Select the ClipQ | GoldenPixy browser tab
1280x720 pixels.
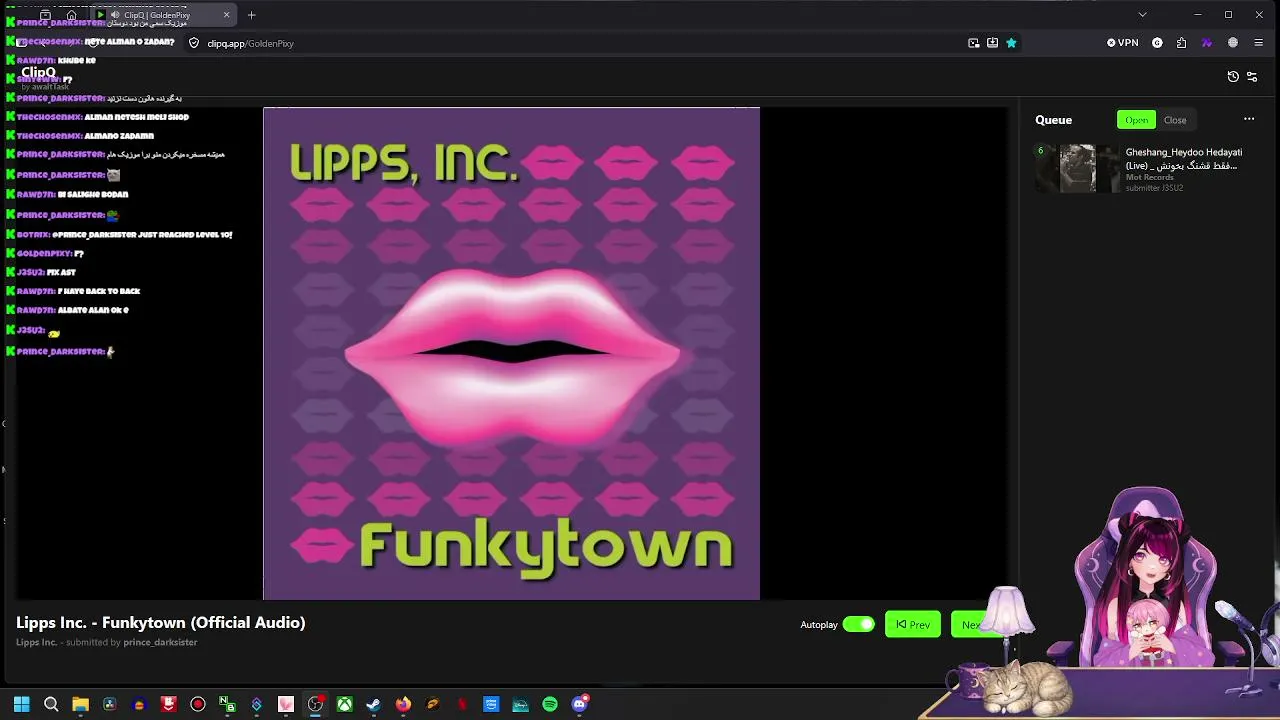(165, 15)
